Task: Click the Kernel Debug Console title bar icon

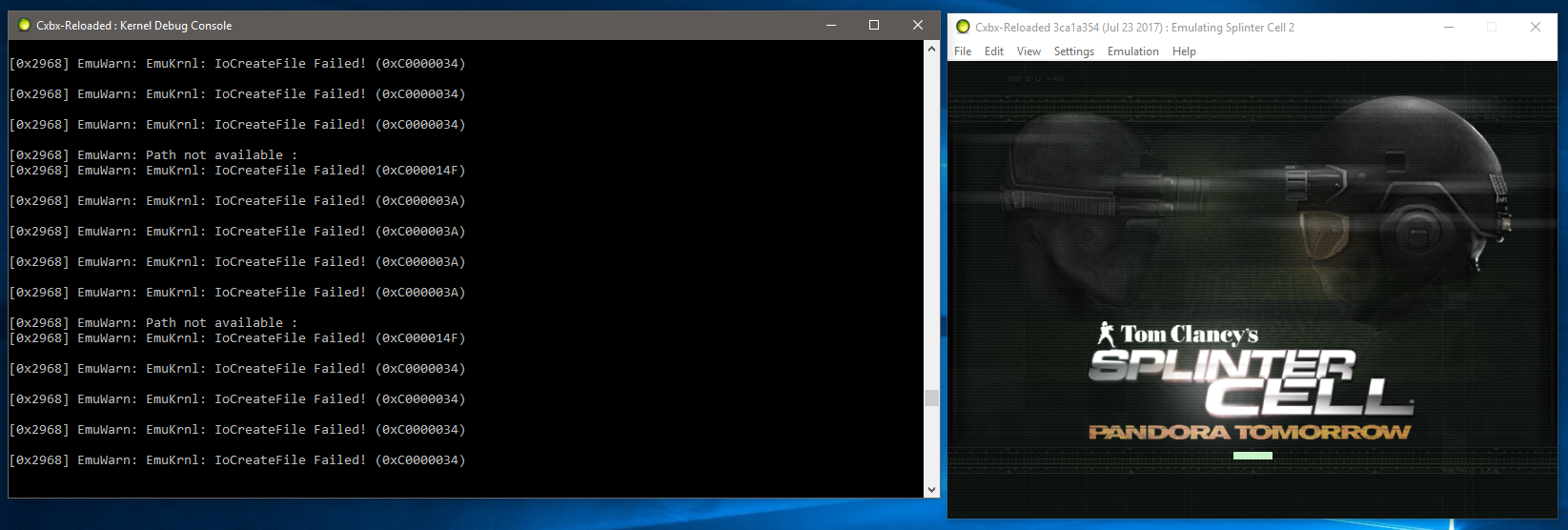Action: click(x=24, y=25)
